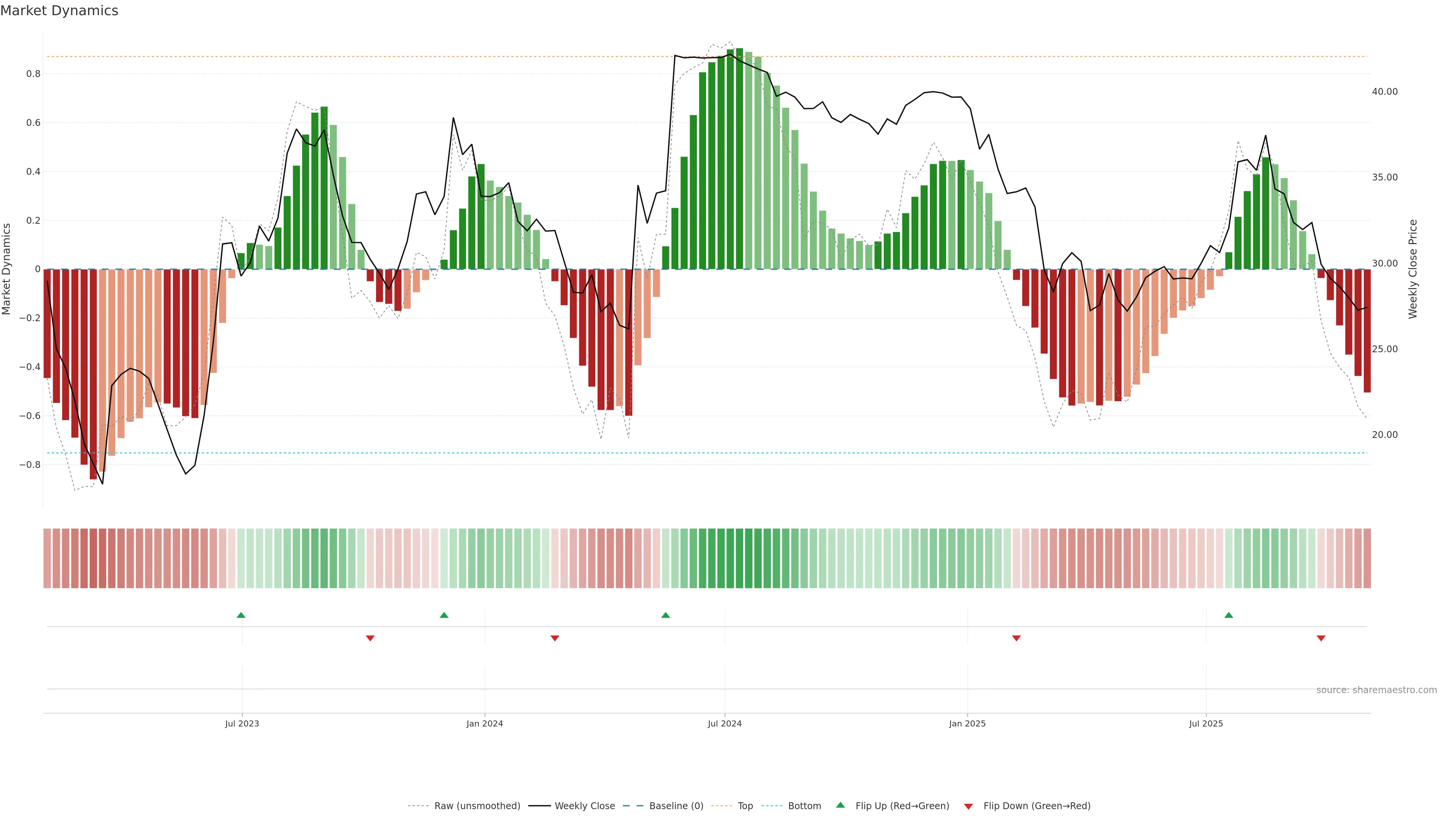Toggle the Top legend entry

tap(745, 806)
